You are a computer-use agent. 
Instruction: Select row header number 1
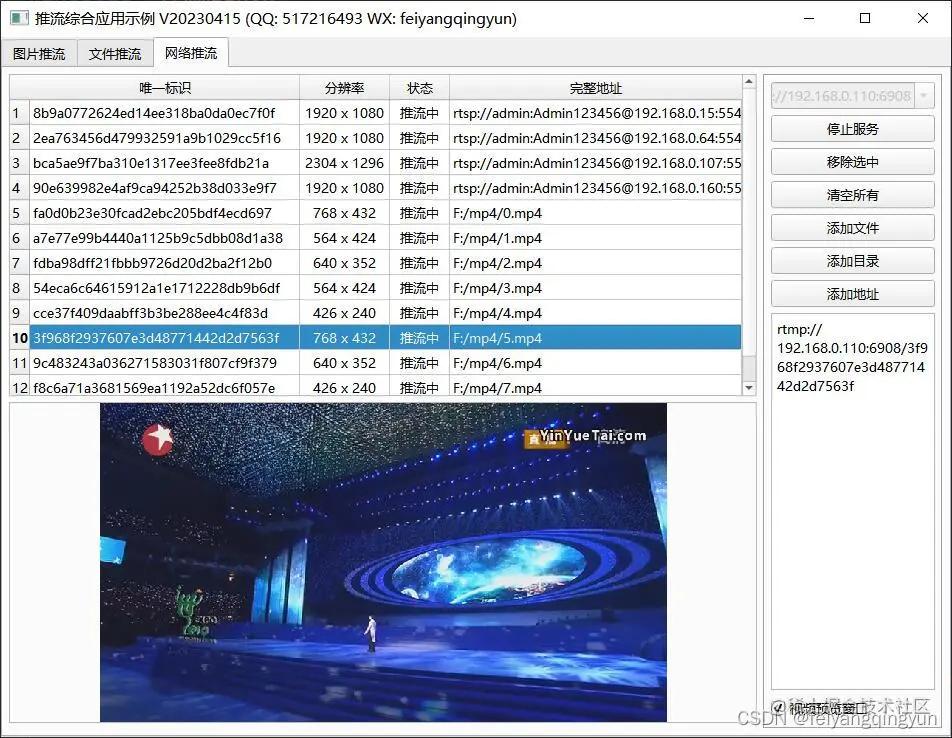[19, 113]
